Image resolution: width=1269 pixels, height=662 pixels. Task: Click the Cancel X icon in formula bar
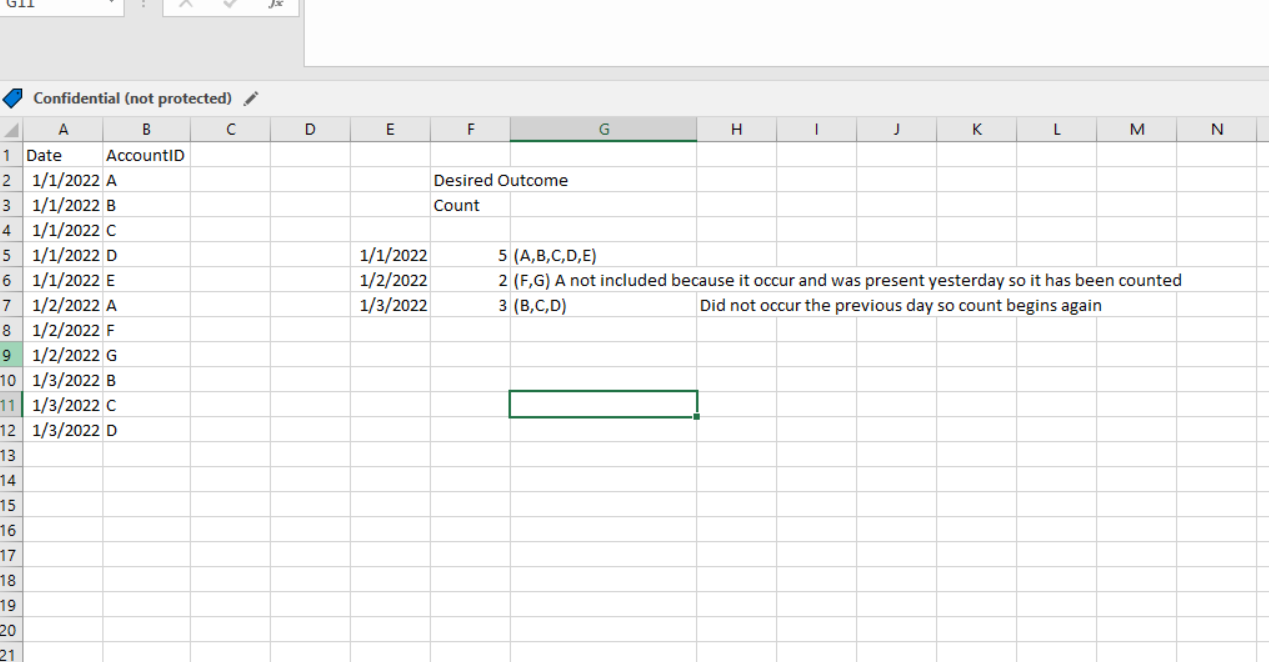(185, 5)
